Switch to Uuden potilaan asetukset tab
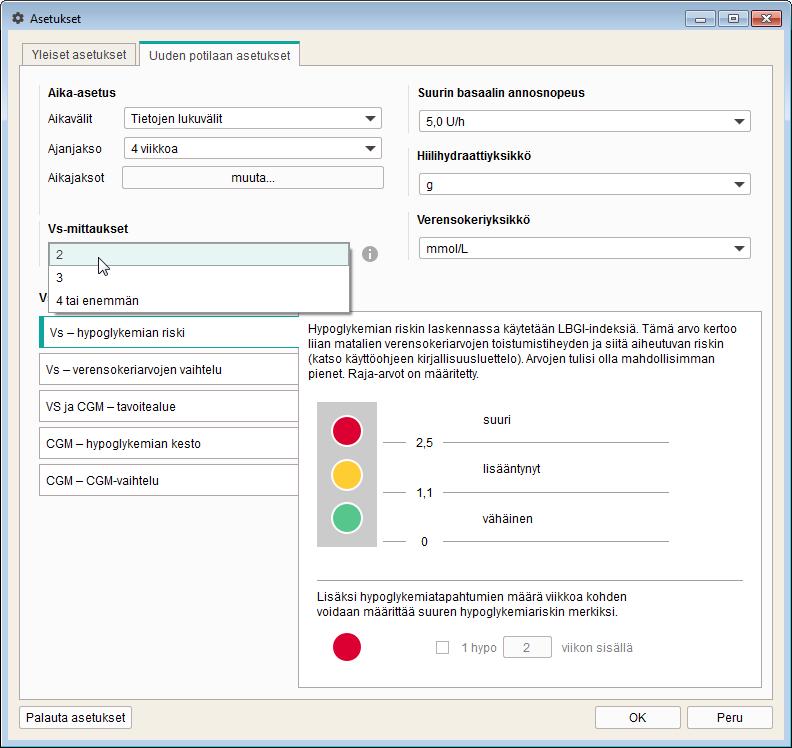Viewport: 792px width, 748px height. point(219,55)
